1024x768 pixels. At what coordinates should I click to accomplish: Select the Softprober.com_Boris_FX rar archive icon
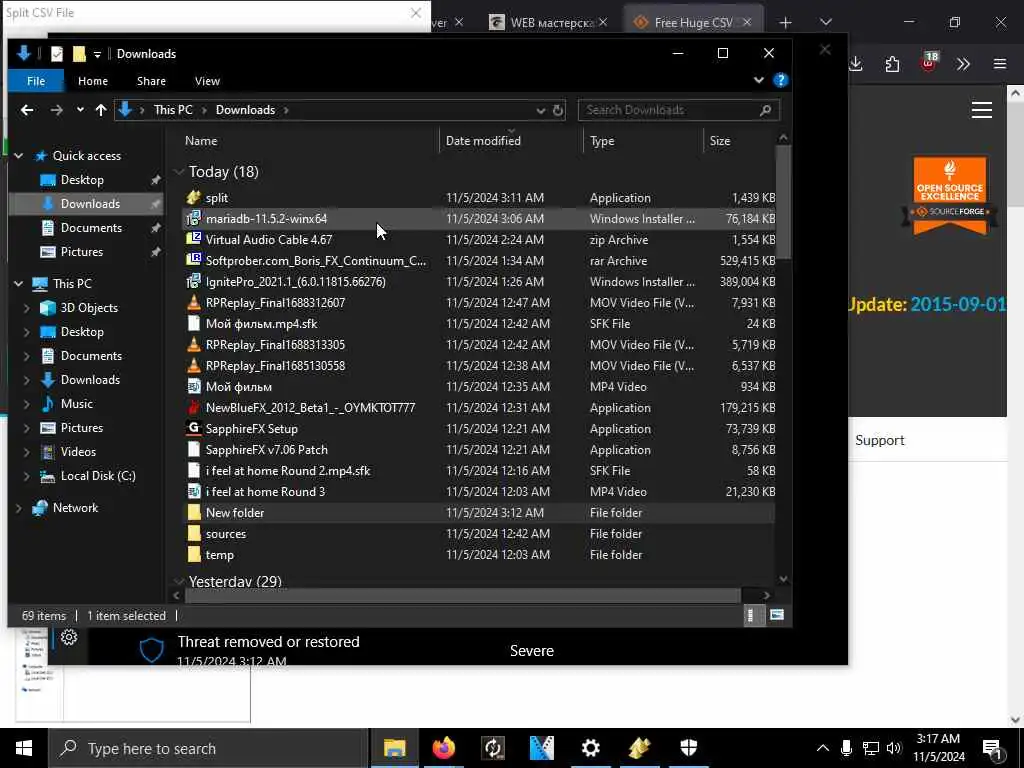tap(193, 261)
